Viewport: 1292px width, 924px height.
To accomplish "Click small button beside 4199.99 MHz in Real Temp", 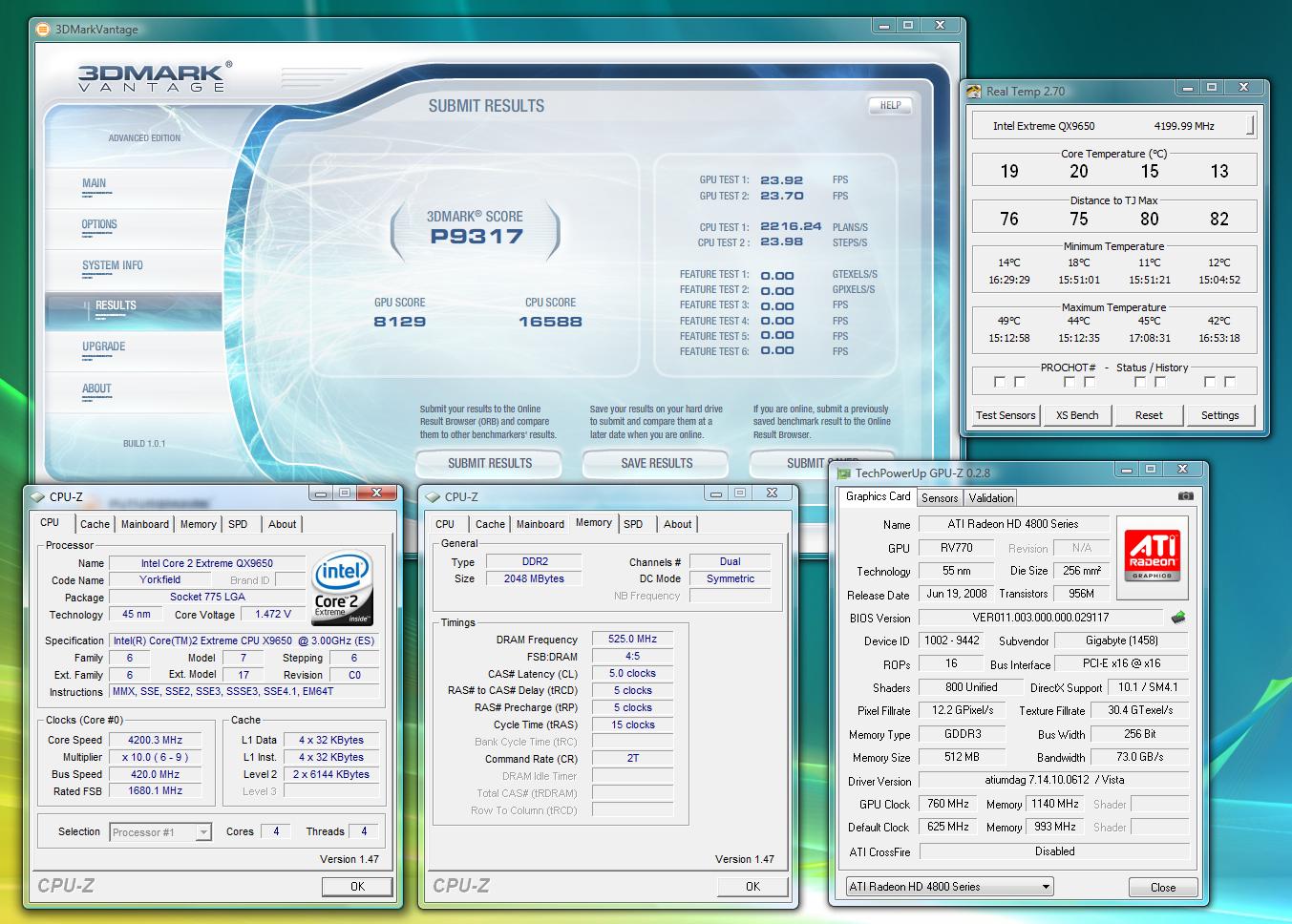I will (1250, 125).
